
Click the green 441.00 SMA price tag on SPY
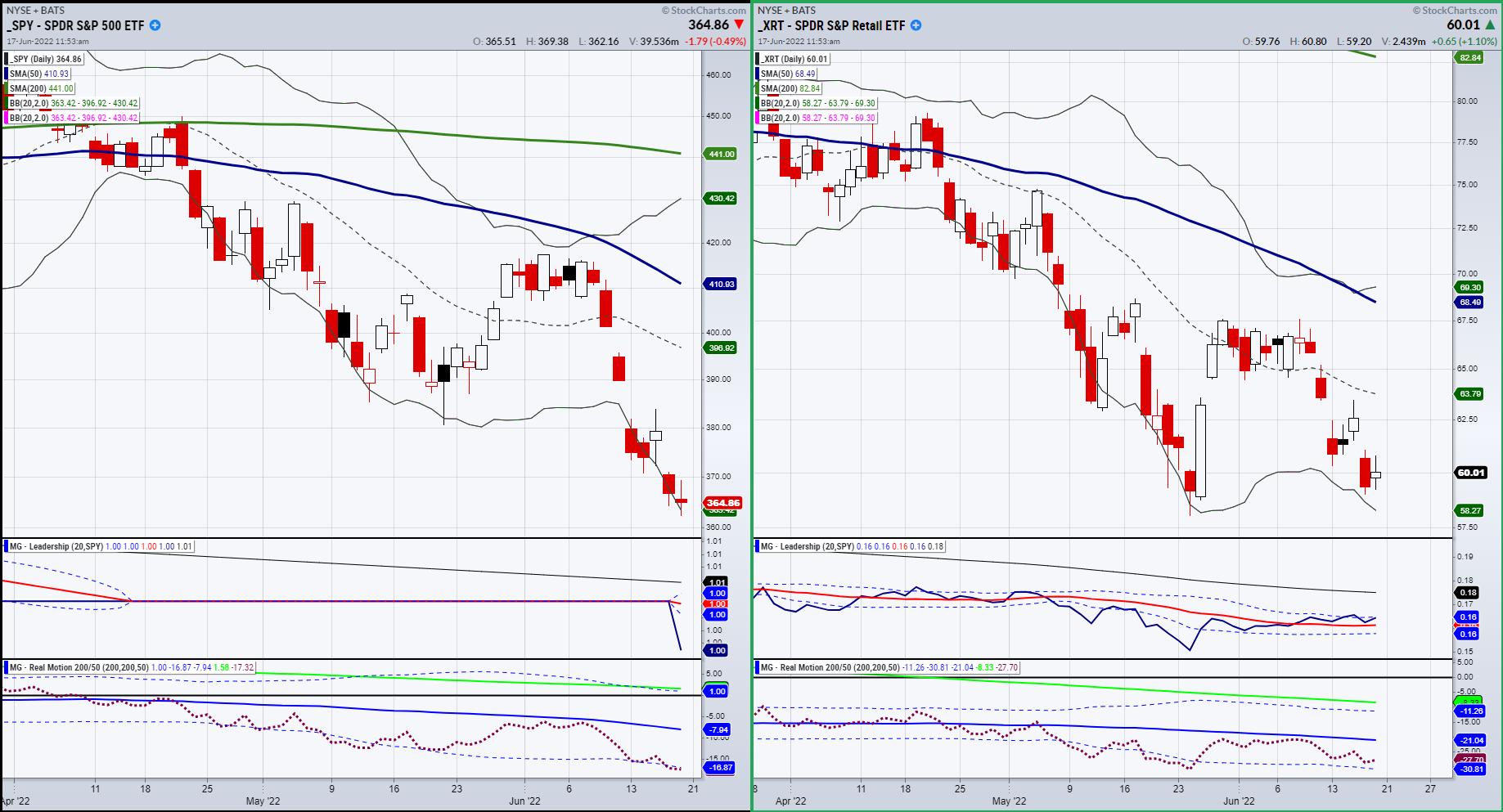coord(720,154)
